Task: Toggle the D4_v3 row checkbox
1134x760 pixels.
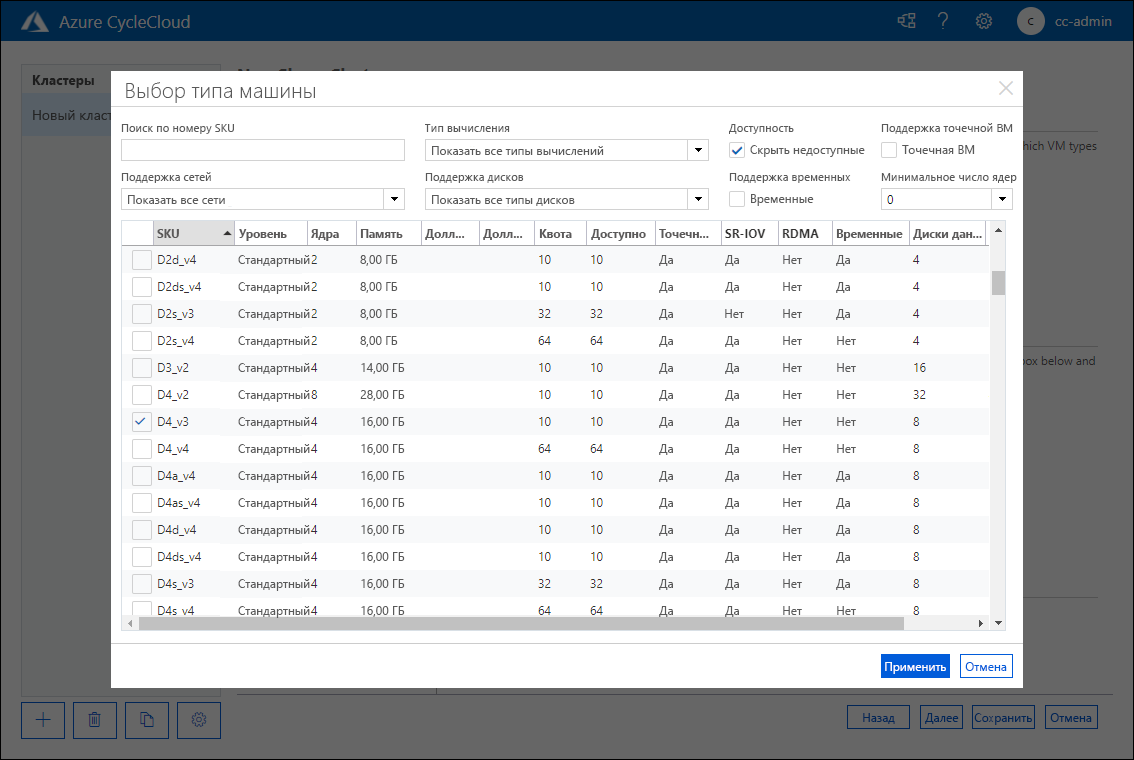Action: (x=142, y=422)
